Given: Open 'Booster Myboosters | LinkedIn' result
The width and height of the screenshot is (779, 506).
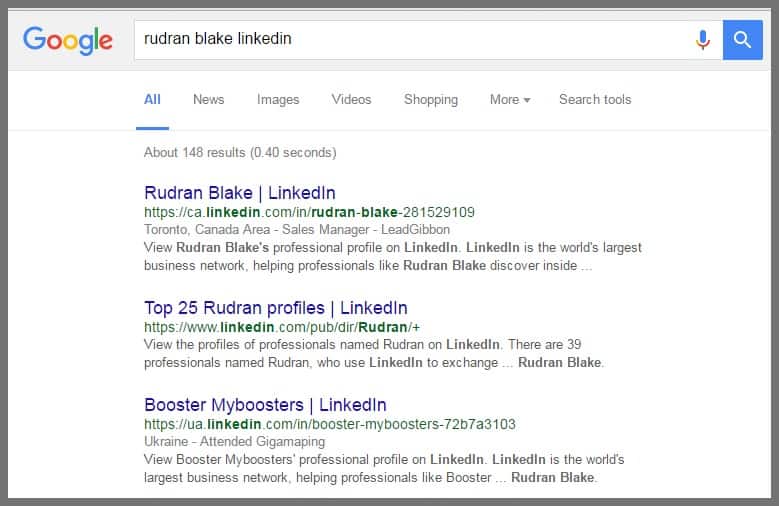Looking at the screenshot, I should (265, 405).
